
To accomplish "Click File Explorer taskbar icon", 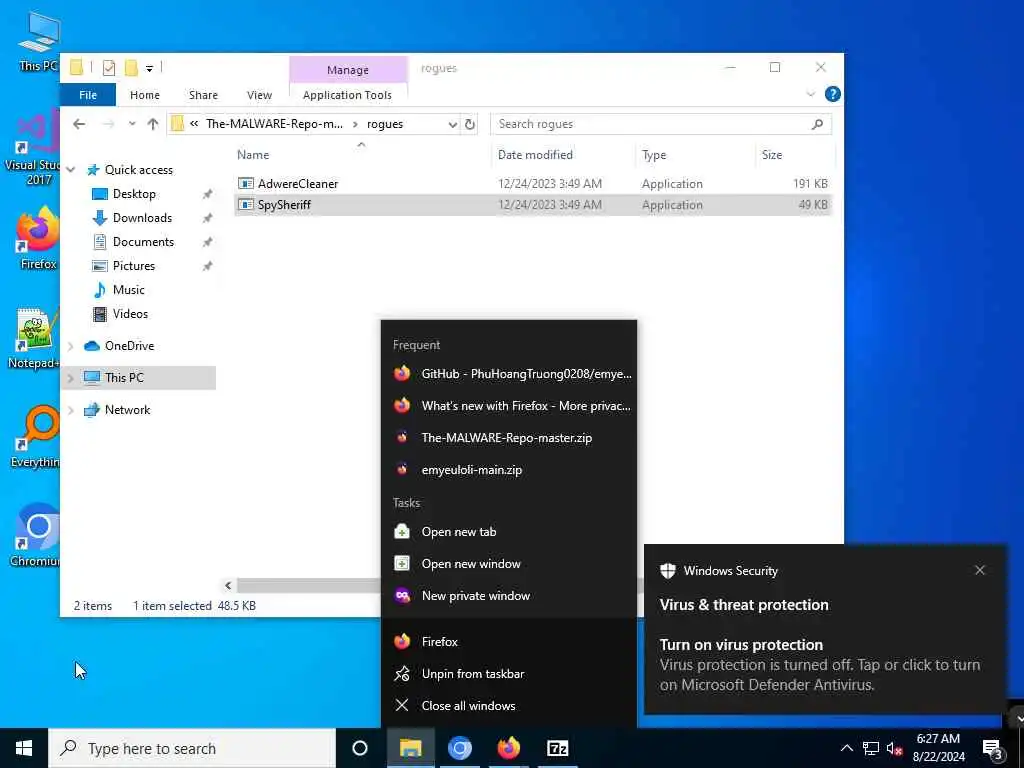I will coord(411,748).
